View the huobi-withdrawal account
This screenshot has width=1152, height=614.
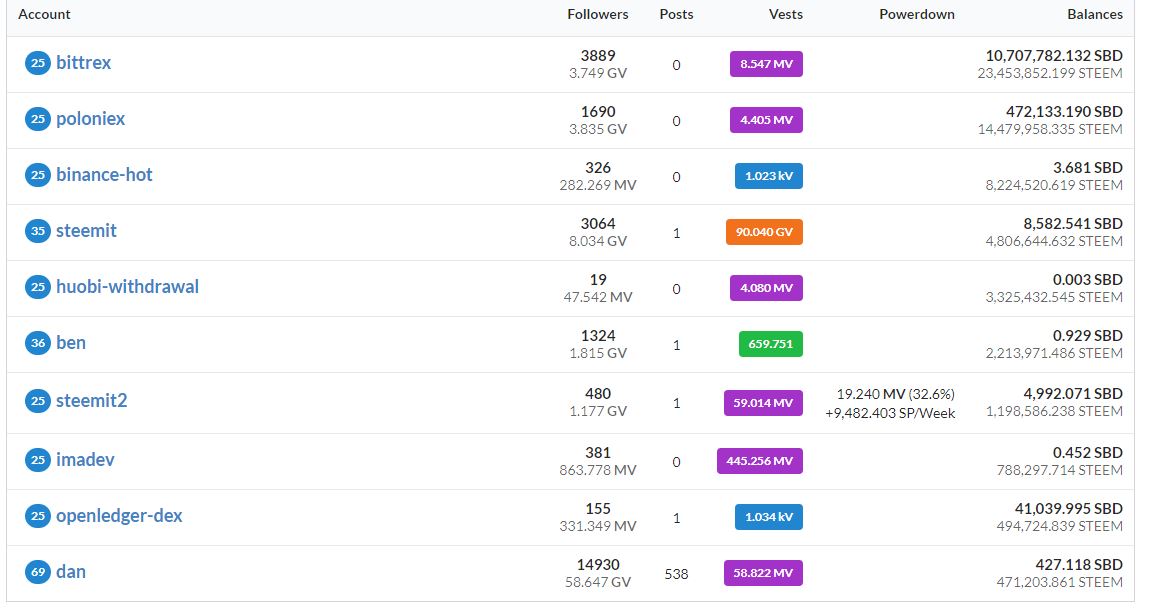click(x=127, y=286)
